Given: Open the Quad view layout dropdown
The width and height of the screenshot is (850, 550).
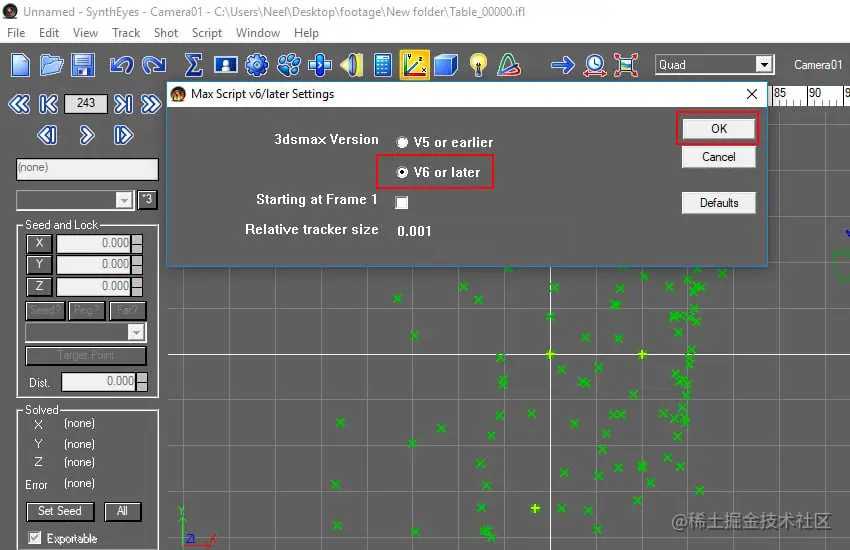Looking at the screenshot, I should [x=764, y=65].
